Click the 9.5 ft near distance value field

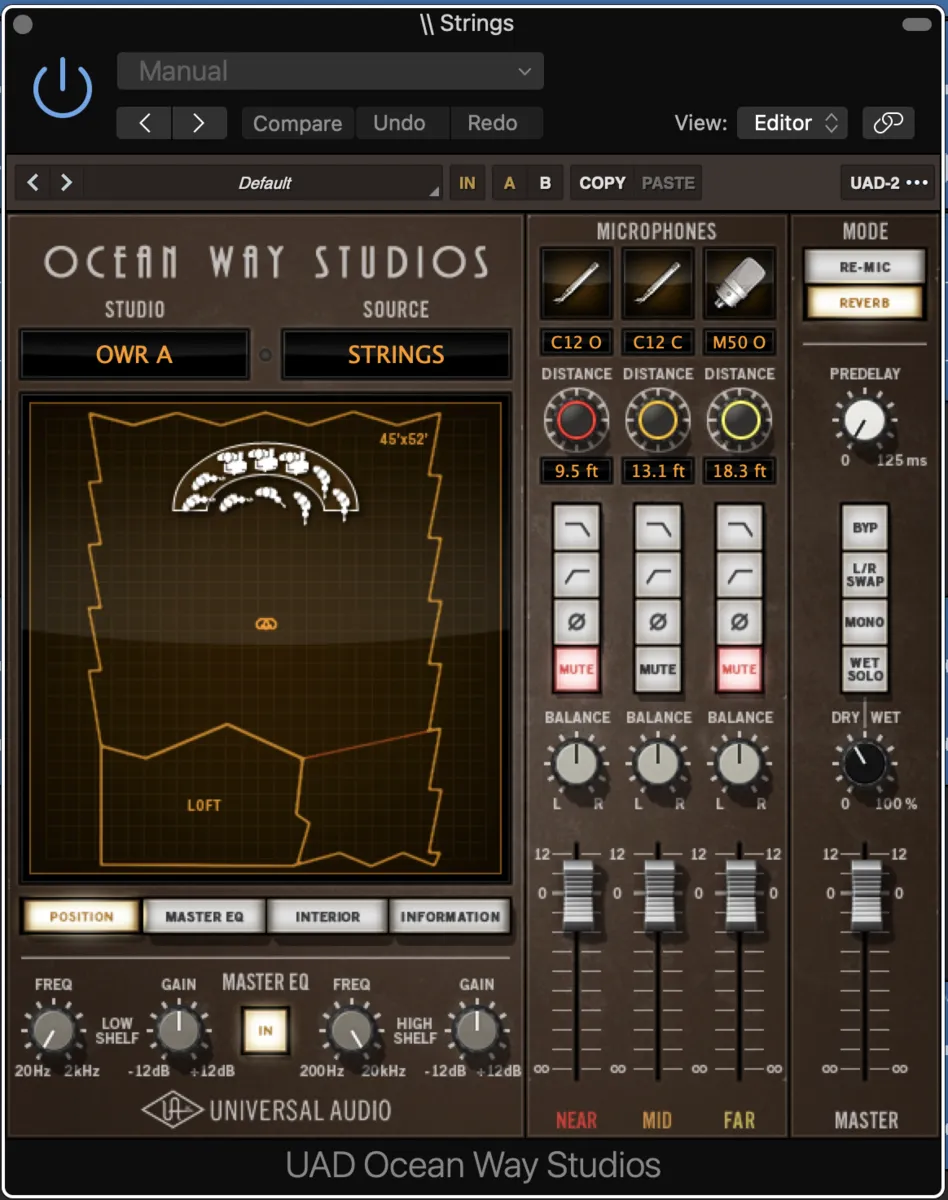(x=576, y=471)
